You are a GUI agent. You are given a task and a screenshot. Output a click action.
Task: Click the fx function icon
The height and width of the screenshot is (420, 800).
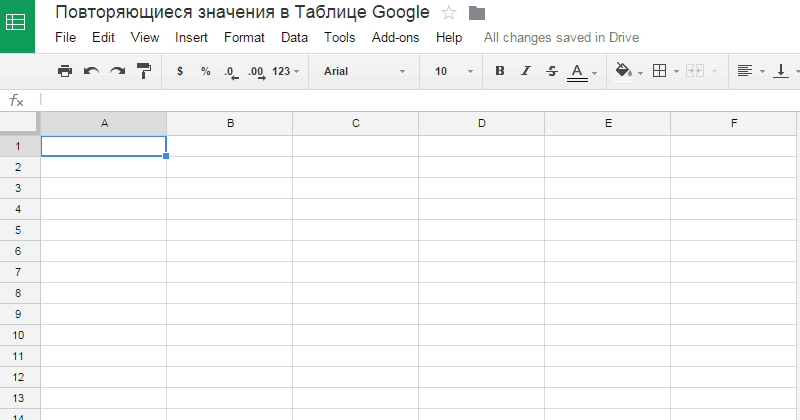tap(17, 101)
